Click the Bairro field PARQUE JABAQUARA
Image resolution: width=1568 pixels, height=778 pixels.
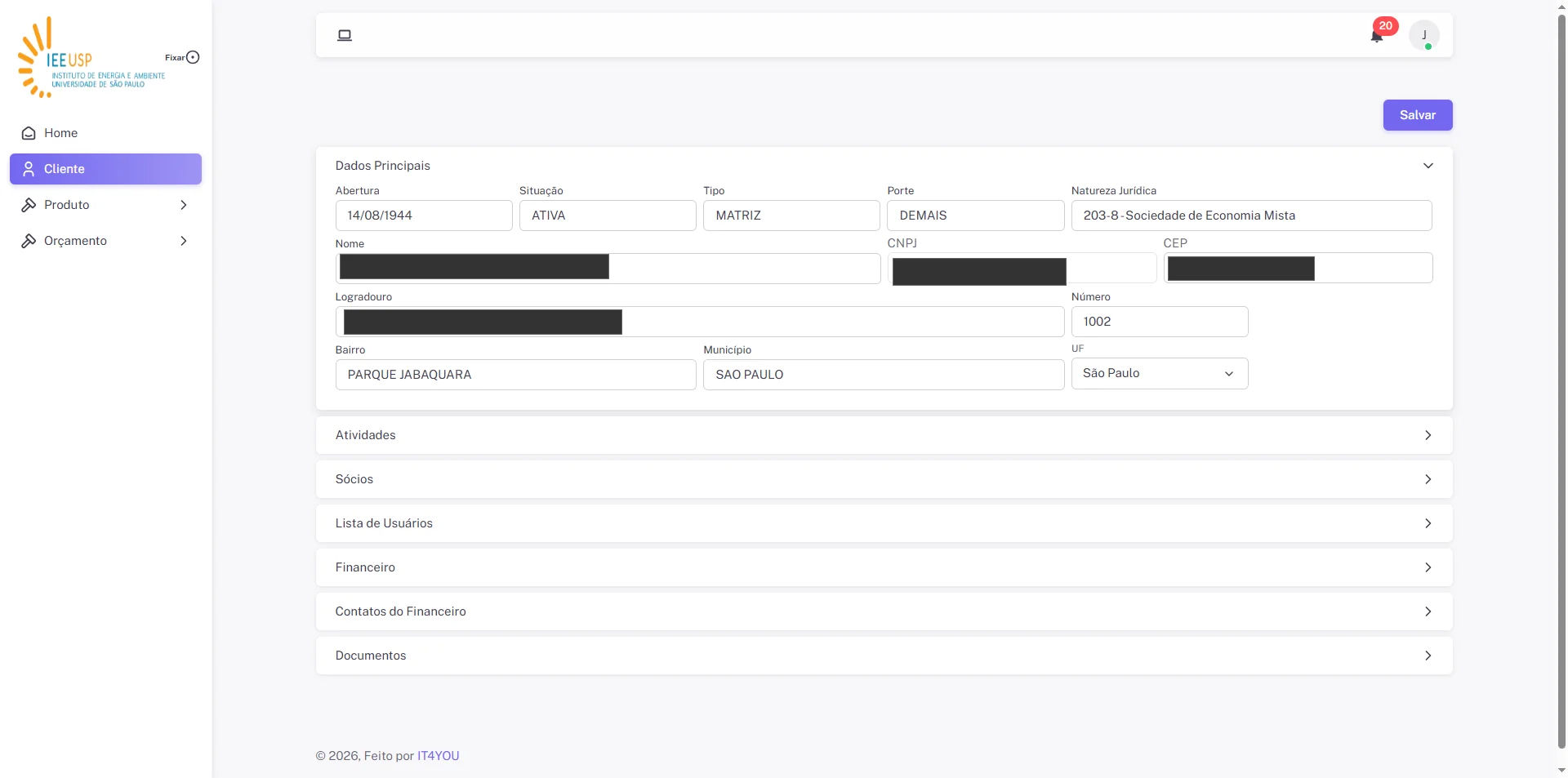click(x=516, y=375)
